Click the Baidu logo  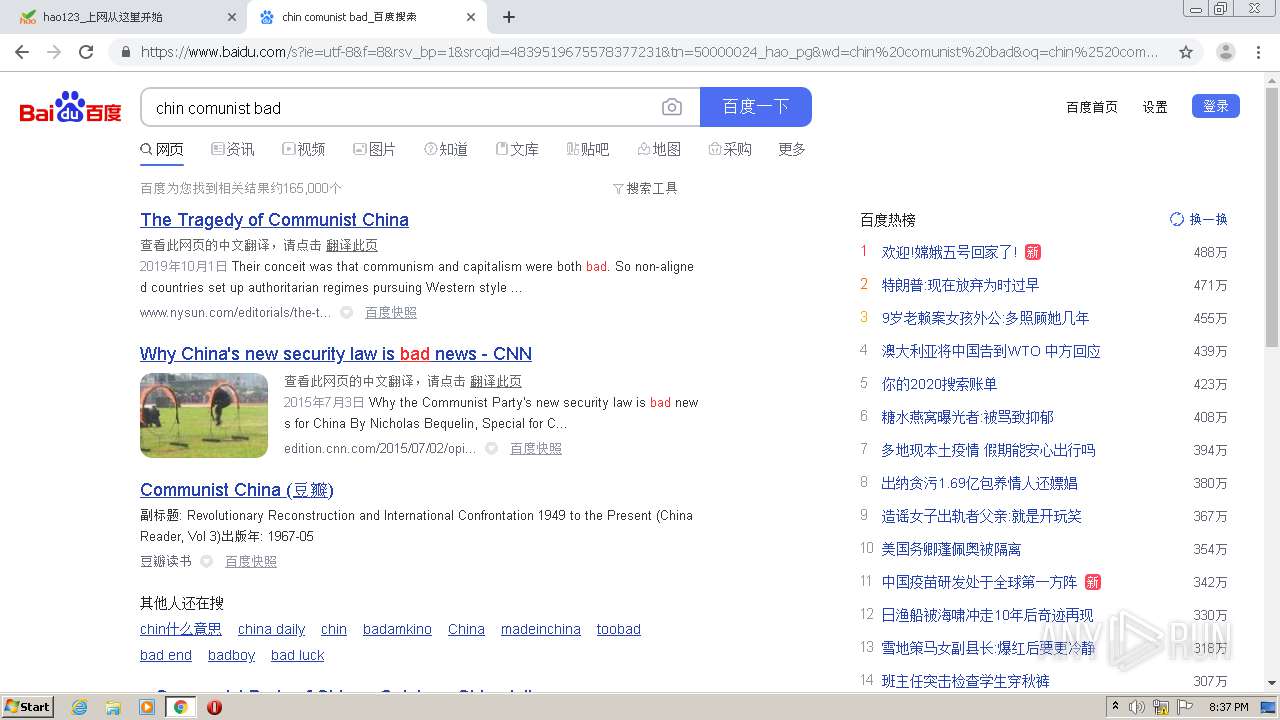click(71, 108)
